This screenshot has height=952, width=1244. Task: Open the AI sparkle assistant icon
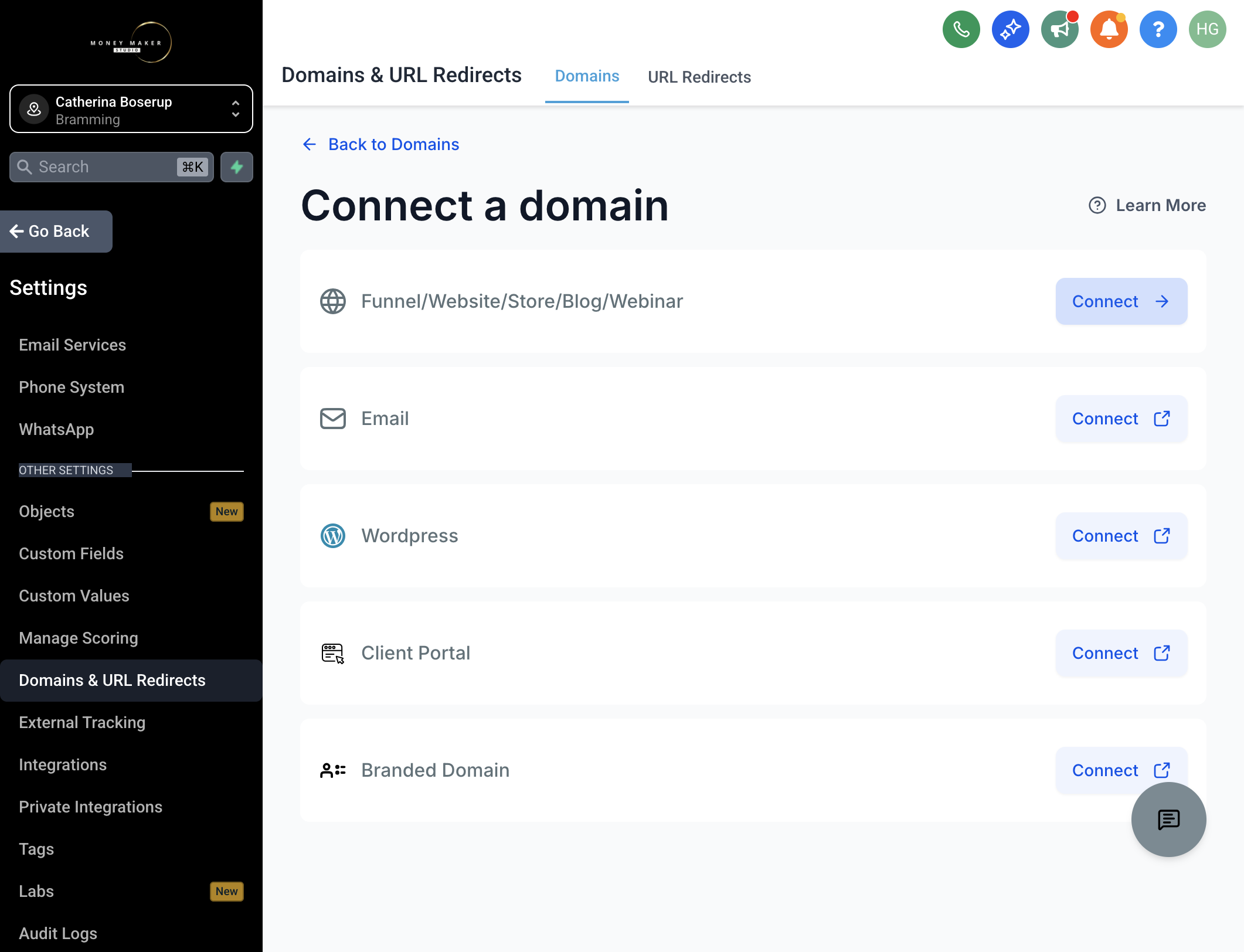[1011, 29]
